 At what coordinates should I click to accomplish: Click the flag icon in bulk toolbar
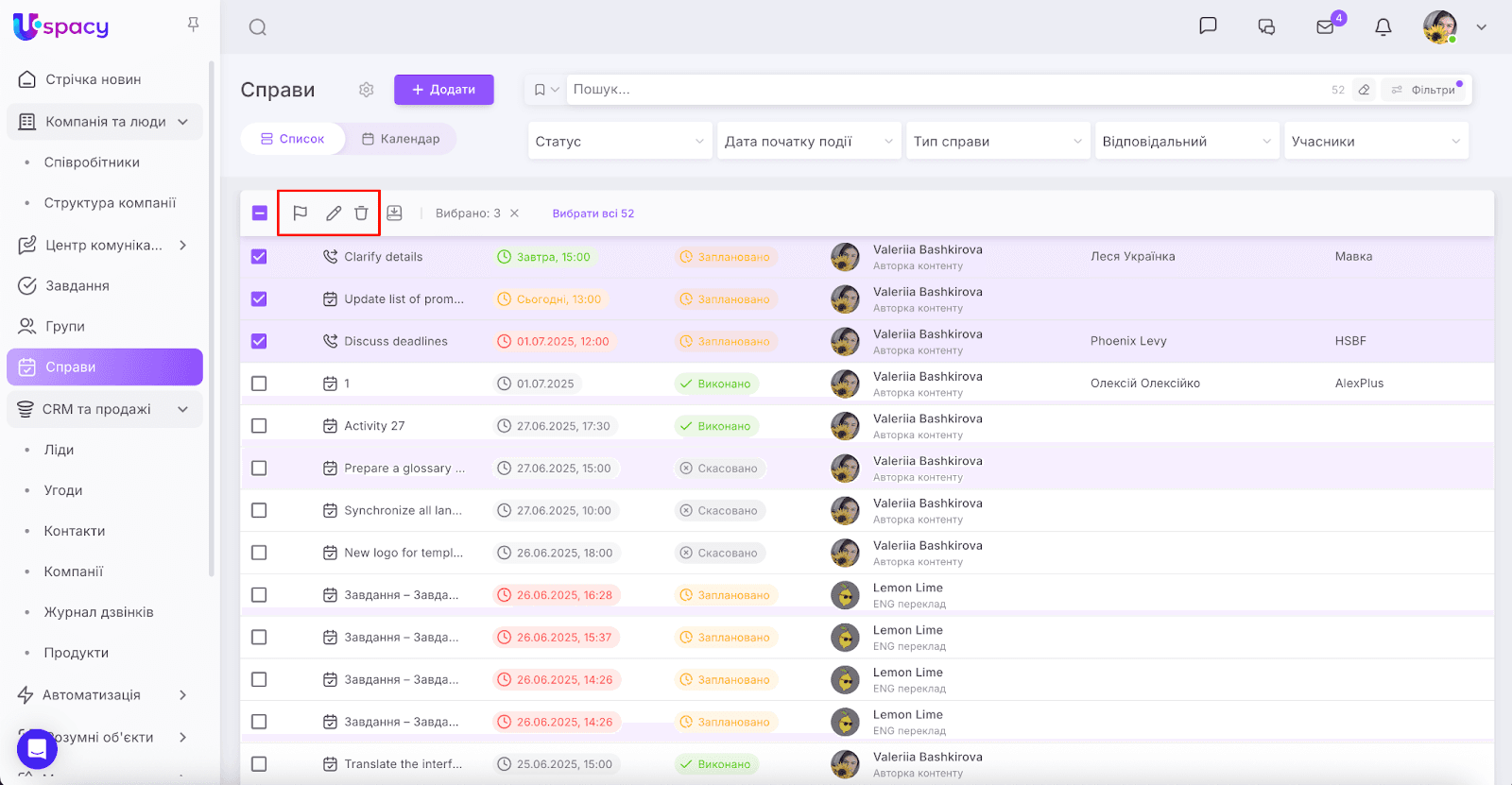coord(301,213)
